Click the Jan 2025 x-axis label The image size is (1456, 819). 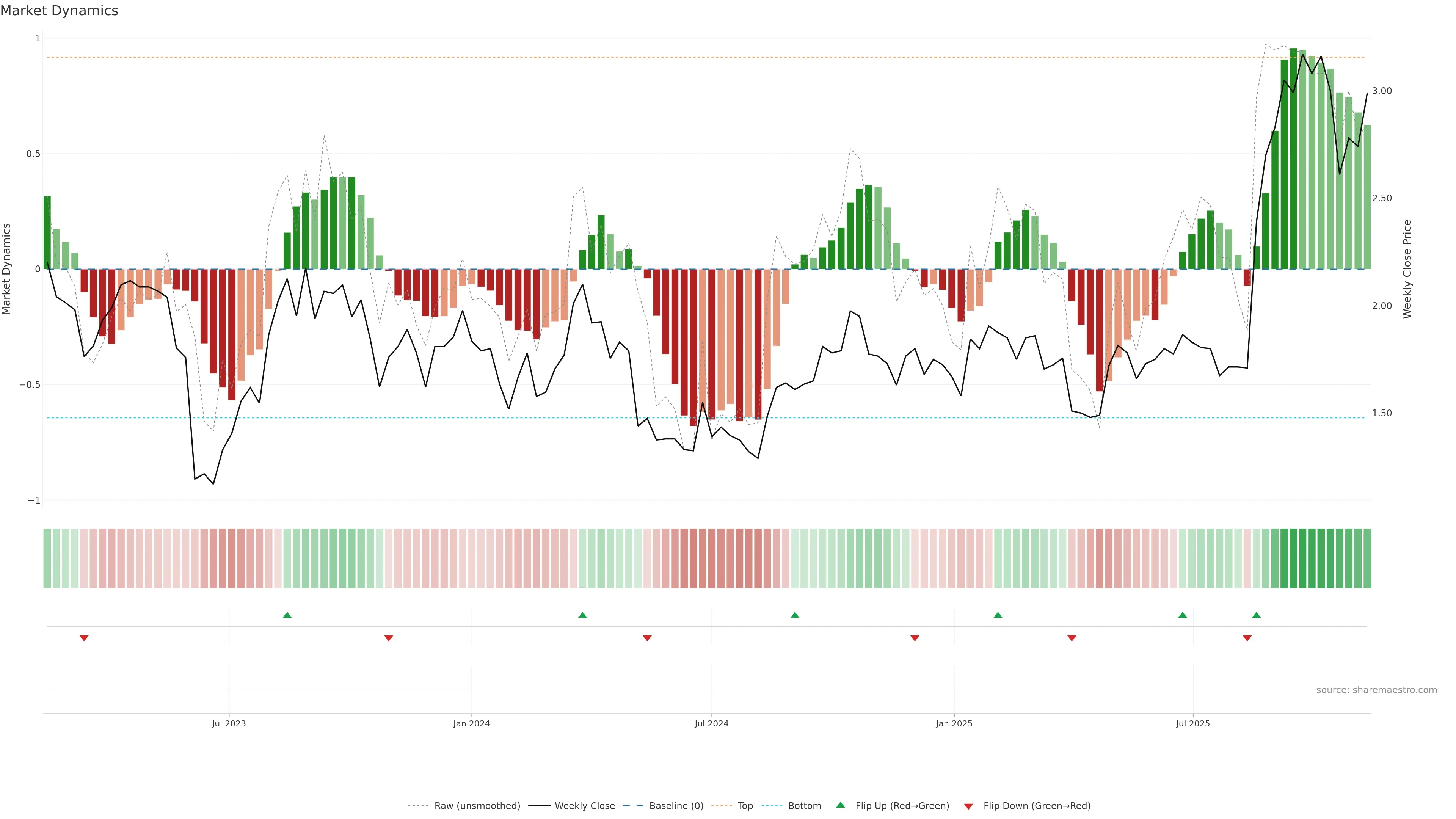coord(954,723)
